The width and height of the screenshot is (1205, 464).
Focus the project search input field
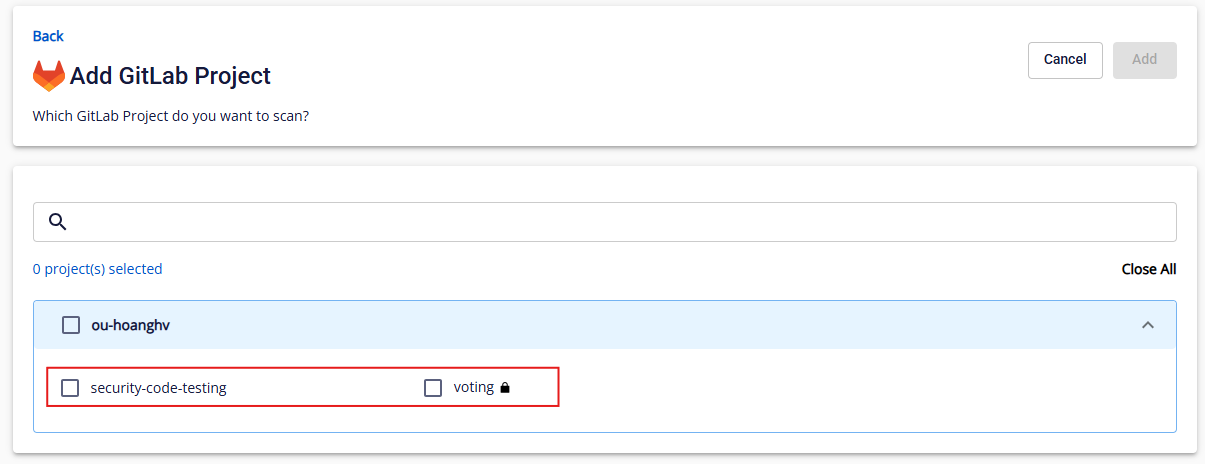coord(605,222)
